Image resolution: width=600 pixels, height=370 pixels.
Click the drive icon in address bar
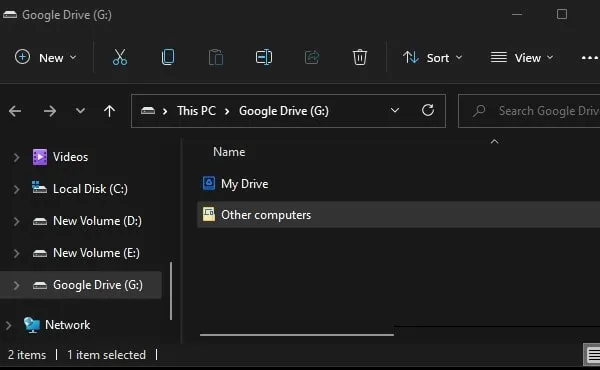click(x=148, y=111)
